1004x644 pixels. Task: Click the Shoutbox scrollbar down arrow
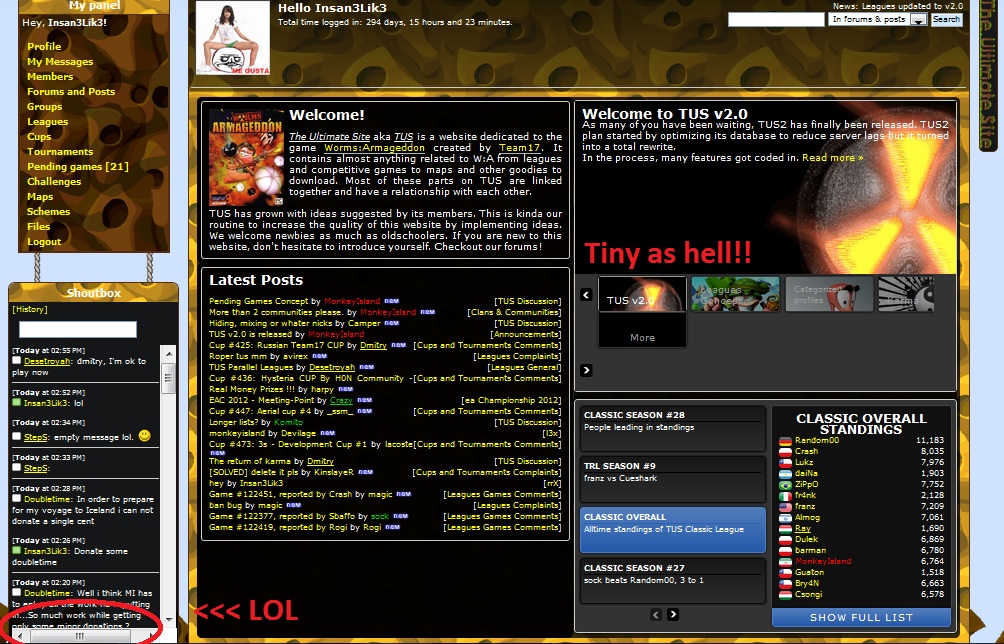click(x=169, y=619)
